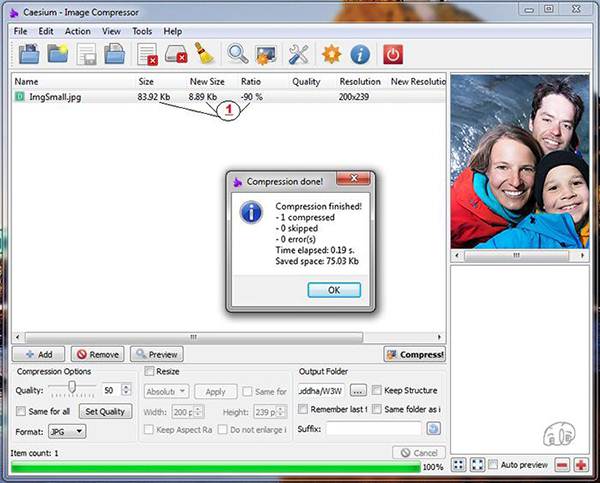Click OK in Compression done dialog

tap(334, 290)
